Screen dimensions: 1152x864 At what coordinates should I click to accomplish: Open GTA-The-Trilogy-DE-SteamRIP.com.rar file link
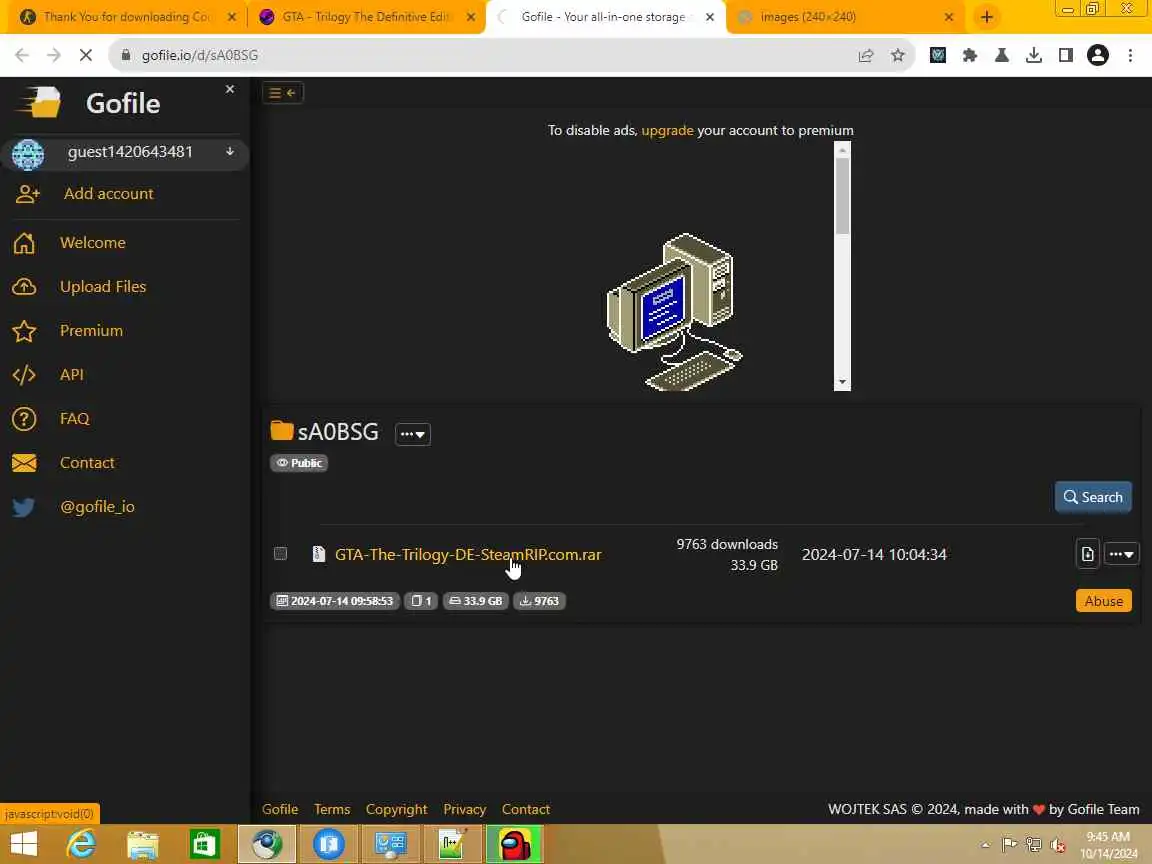(468, 555)
